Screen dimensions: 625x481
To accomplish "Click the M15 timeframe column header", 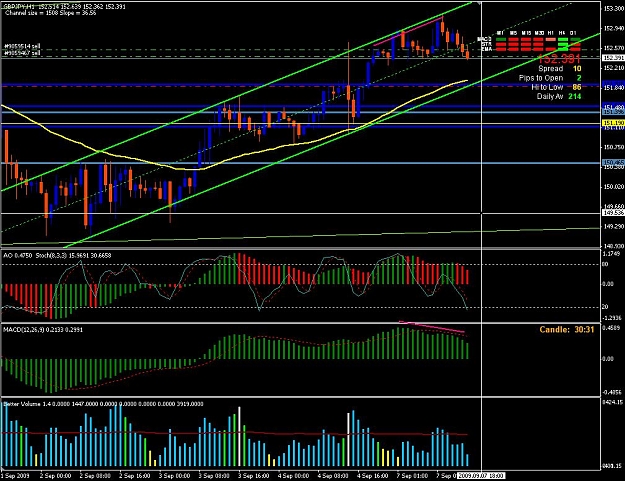I will click(x=526, y=33).
